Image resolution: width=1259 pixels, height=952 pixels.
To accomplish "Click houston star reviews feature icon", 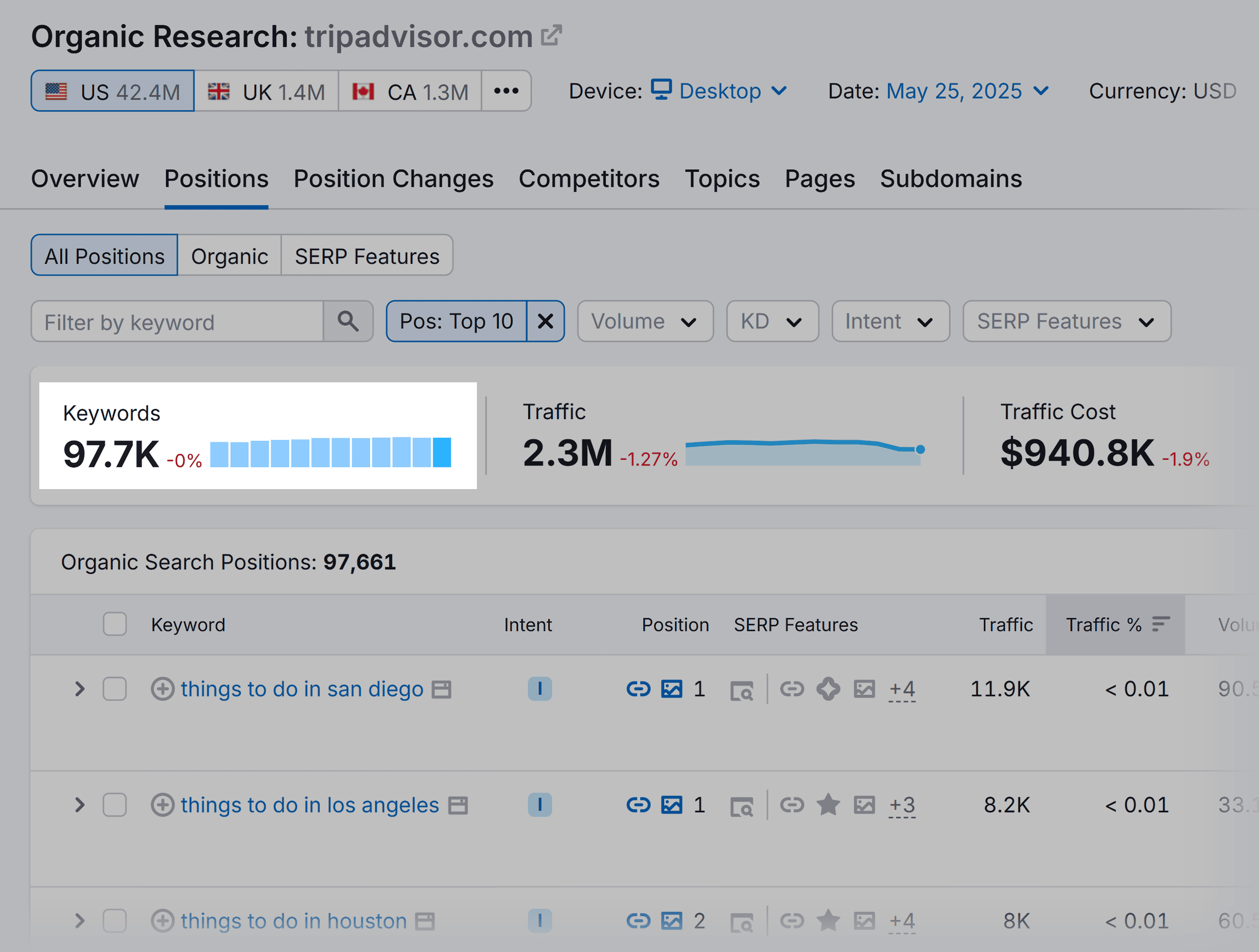I will point(828,920).
